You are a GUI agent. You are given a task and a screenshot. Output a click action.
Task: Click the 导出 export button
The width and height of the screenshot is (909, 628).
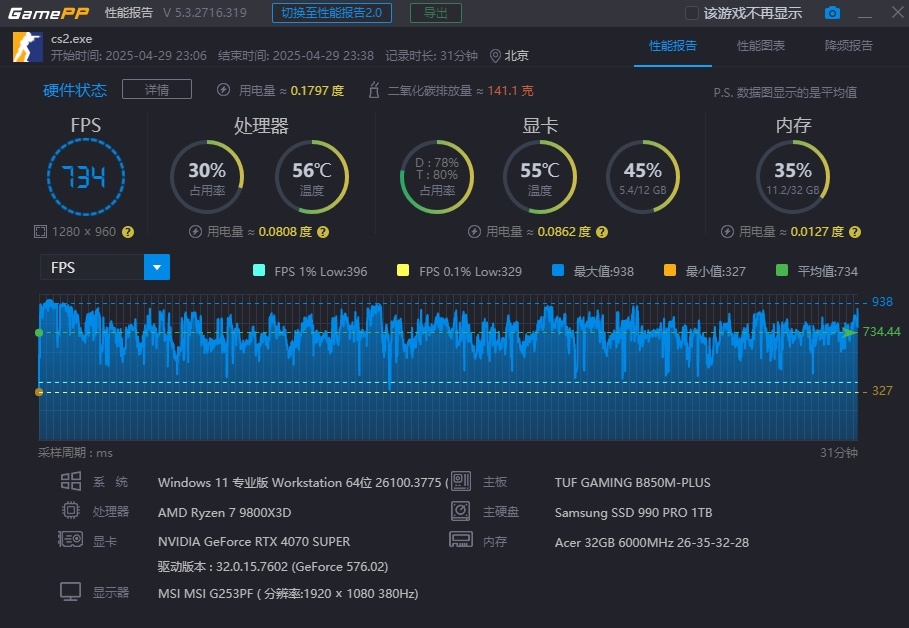pyautogui.click(x=436, y=13)
